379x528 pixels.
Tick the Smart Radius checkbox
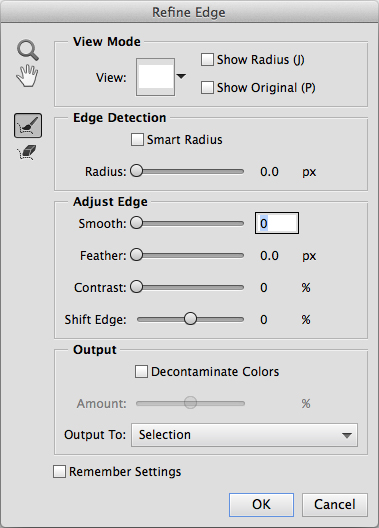pyautogui.click(x=137, y=139)
